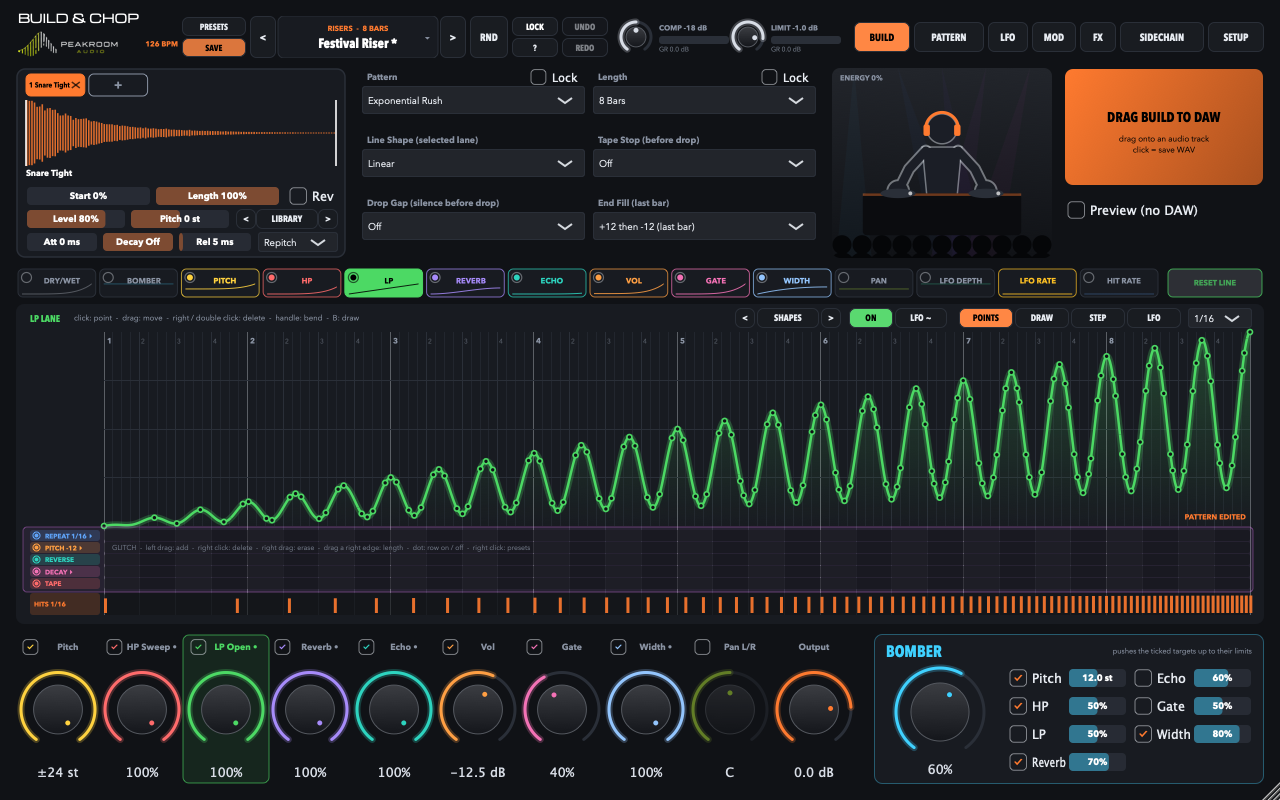
Task: Tick the Echo target in Bomber panel
Action: 1143,678
